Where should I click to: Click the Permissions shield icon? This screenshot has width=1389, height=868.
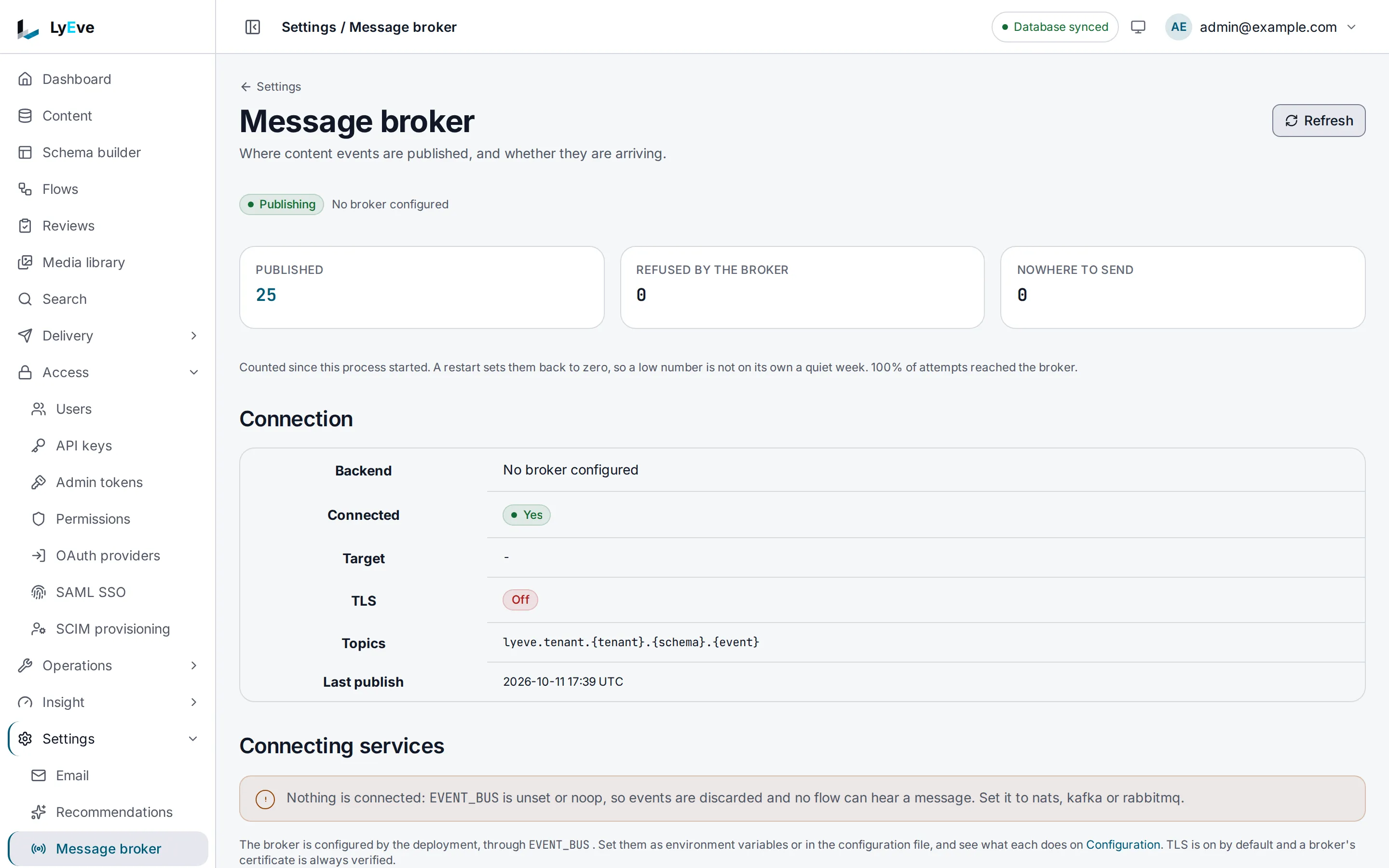coord(39,519)
